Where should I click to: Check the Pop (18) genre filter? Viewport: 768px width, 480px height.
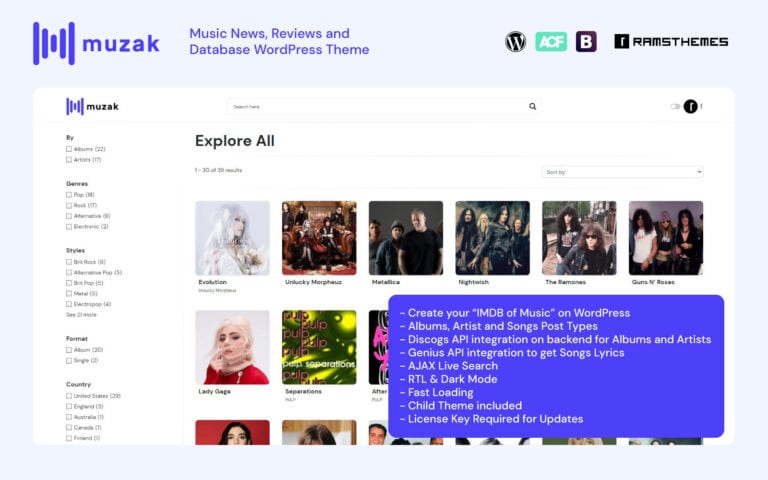click(69, 195)
